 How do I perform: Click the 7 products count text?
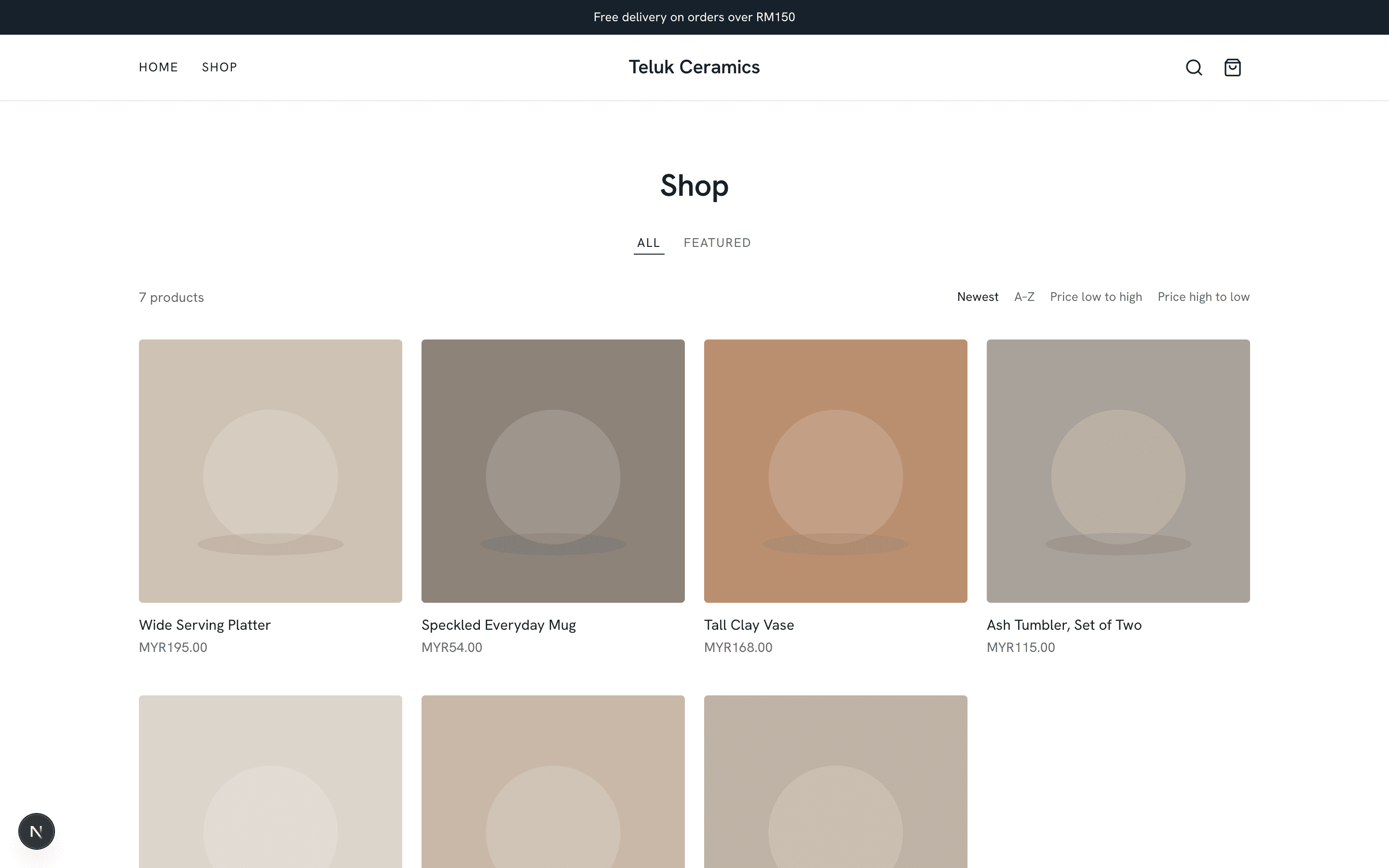(171, 298)
